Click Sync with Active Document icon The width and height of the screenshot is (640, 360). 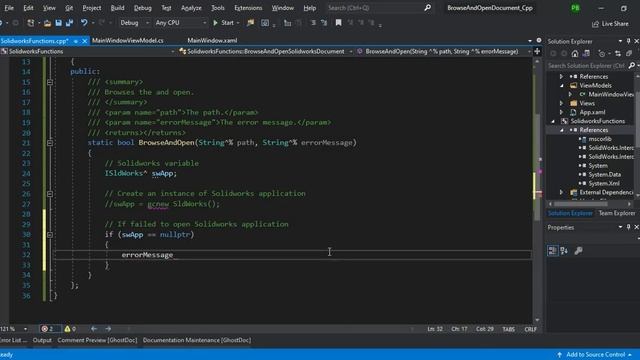pyautogui.click(x=618, y=53)
